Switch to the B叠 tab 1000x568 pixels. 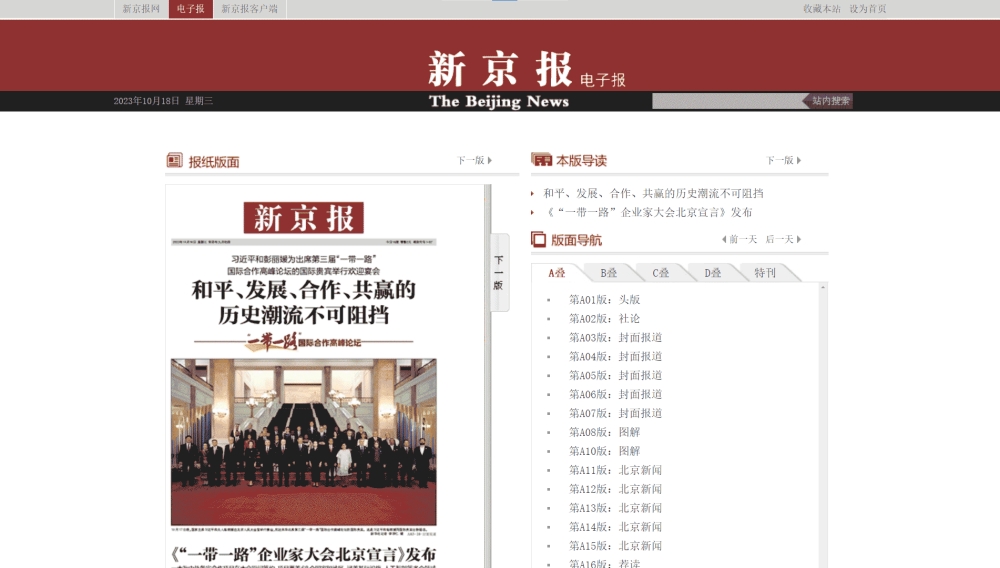click(x=608, y=273)
